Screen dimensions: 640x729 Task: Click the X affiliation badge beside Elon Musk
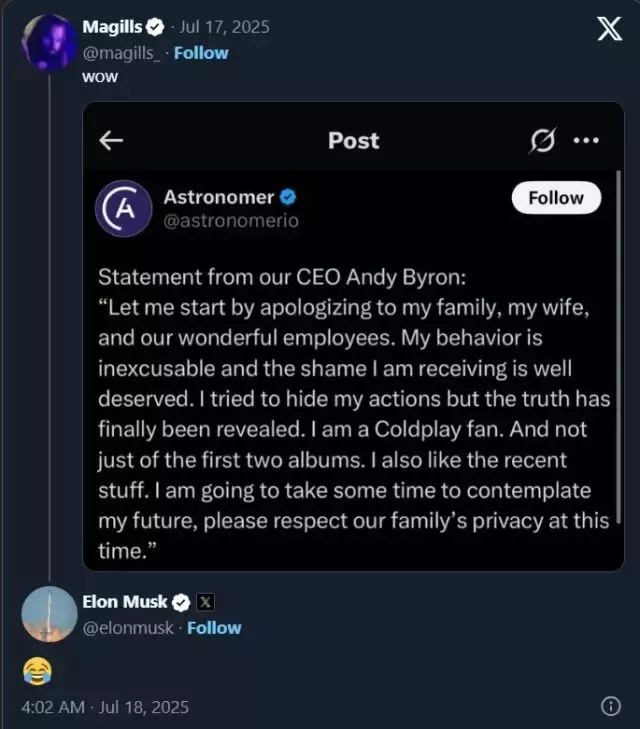[x=204, y=601]
